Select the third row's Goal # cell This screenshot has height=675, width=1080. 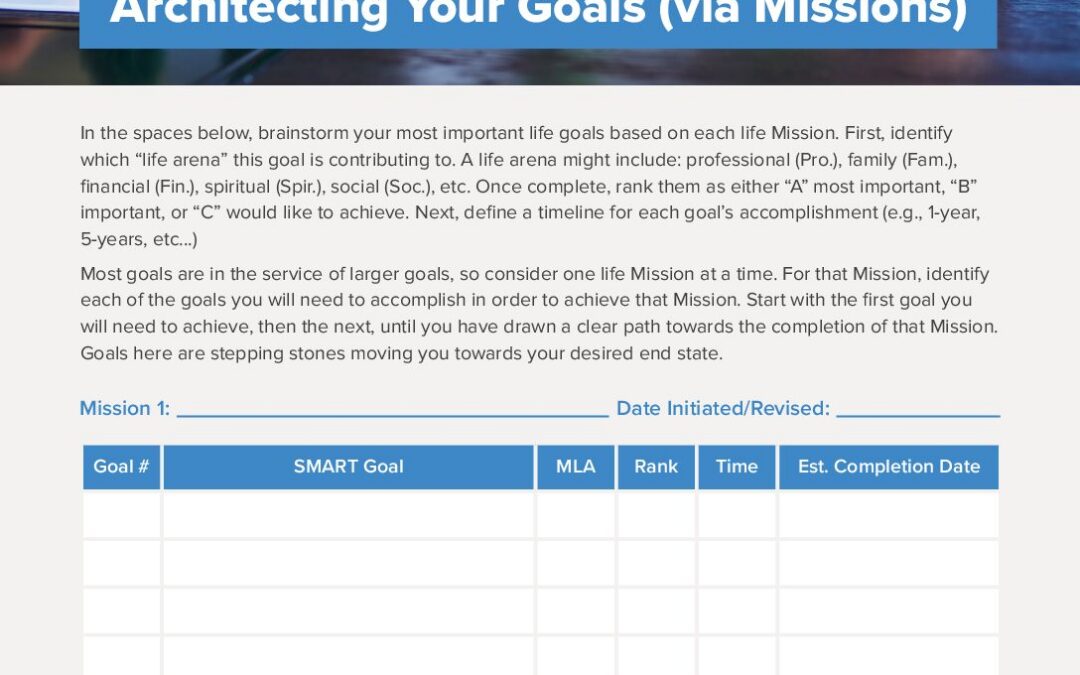121,611
